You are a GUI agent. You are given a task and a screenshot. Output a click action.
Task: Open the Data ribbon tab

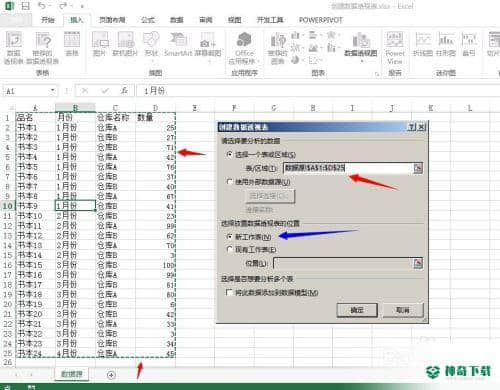(177, 20)
